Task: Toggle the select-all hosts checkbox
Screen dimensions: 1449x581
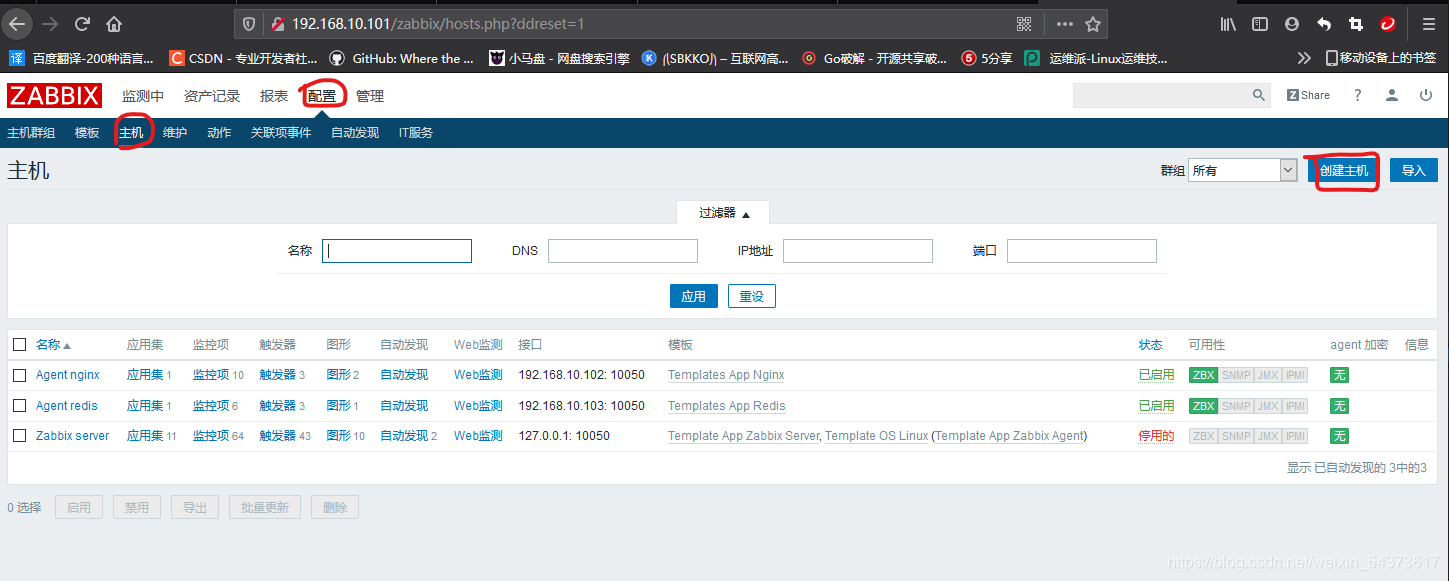Action: (19, 344)
